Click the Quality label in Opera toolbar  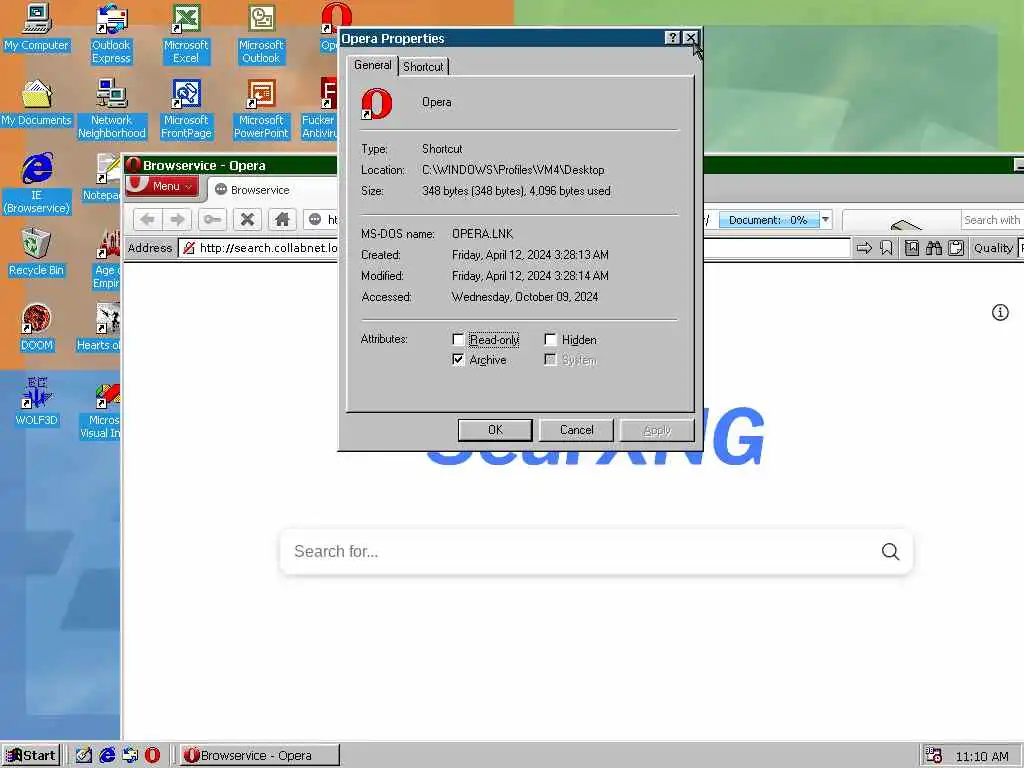pyautogui.click(x=993, y=248)
